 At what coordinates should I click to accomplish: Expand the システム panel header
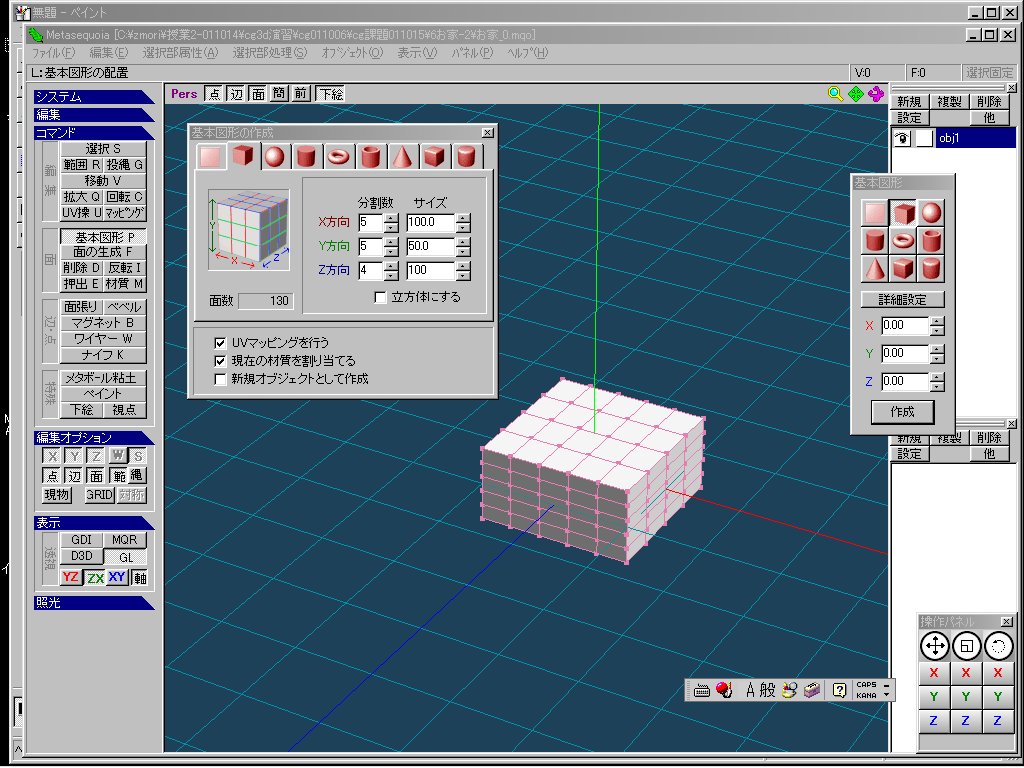(x=94, y=97)
